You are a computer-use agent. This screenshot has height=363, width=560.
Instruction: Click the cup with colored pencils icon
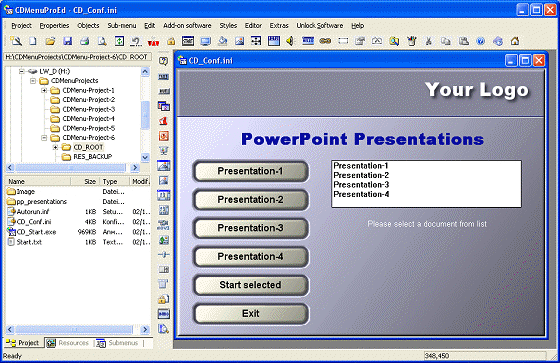[x=412, y=41]
